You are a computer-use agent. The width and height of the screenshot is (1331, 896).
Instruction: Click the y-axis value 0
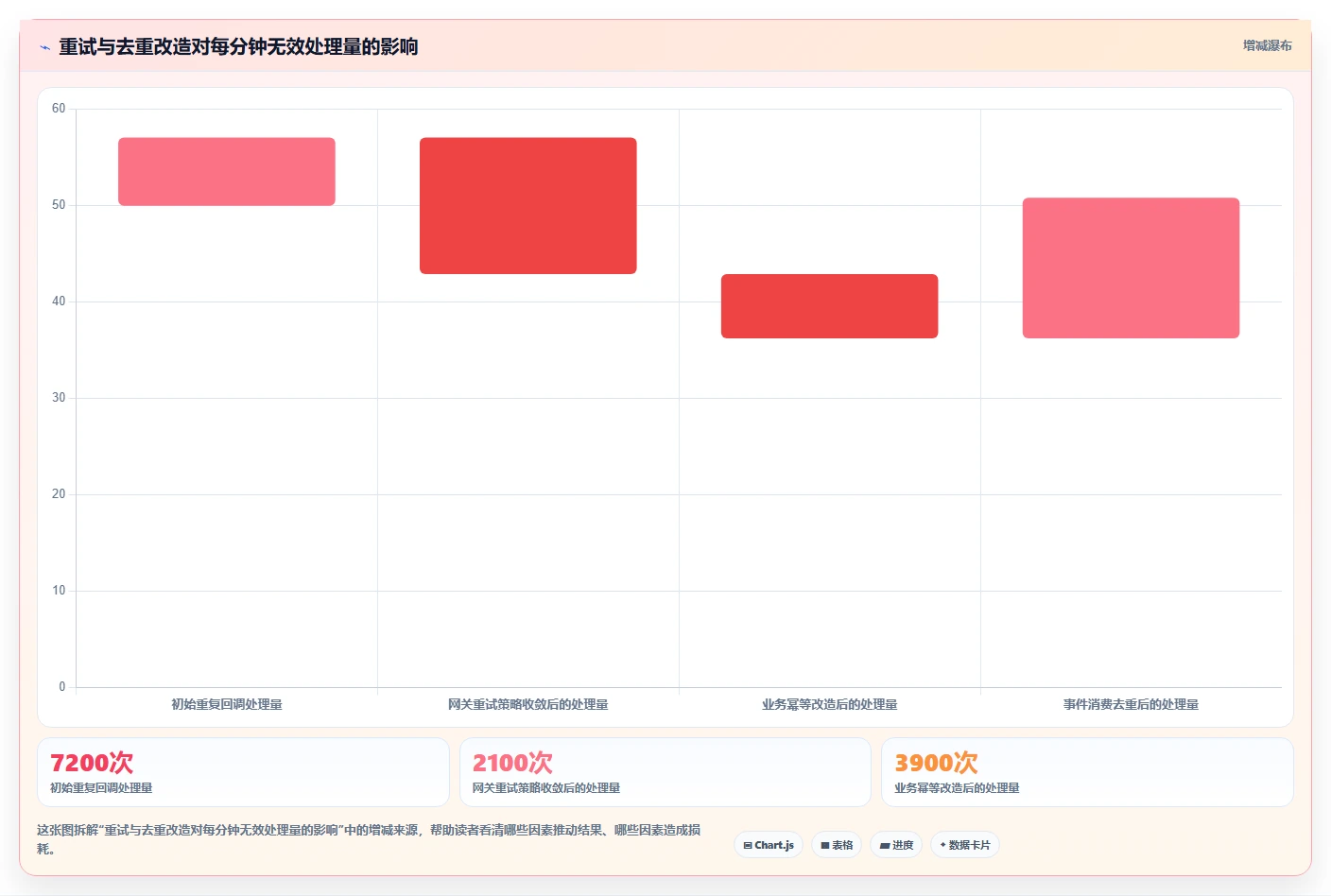[x=62, y=687]
